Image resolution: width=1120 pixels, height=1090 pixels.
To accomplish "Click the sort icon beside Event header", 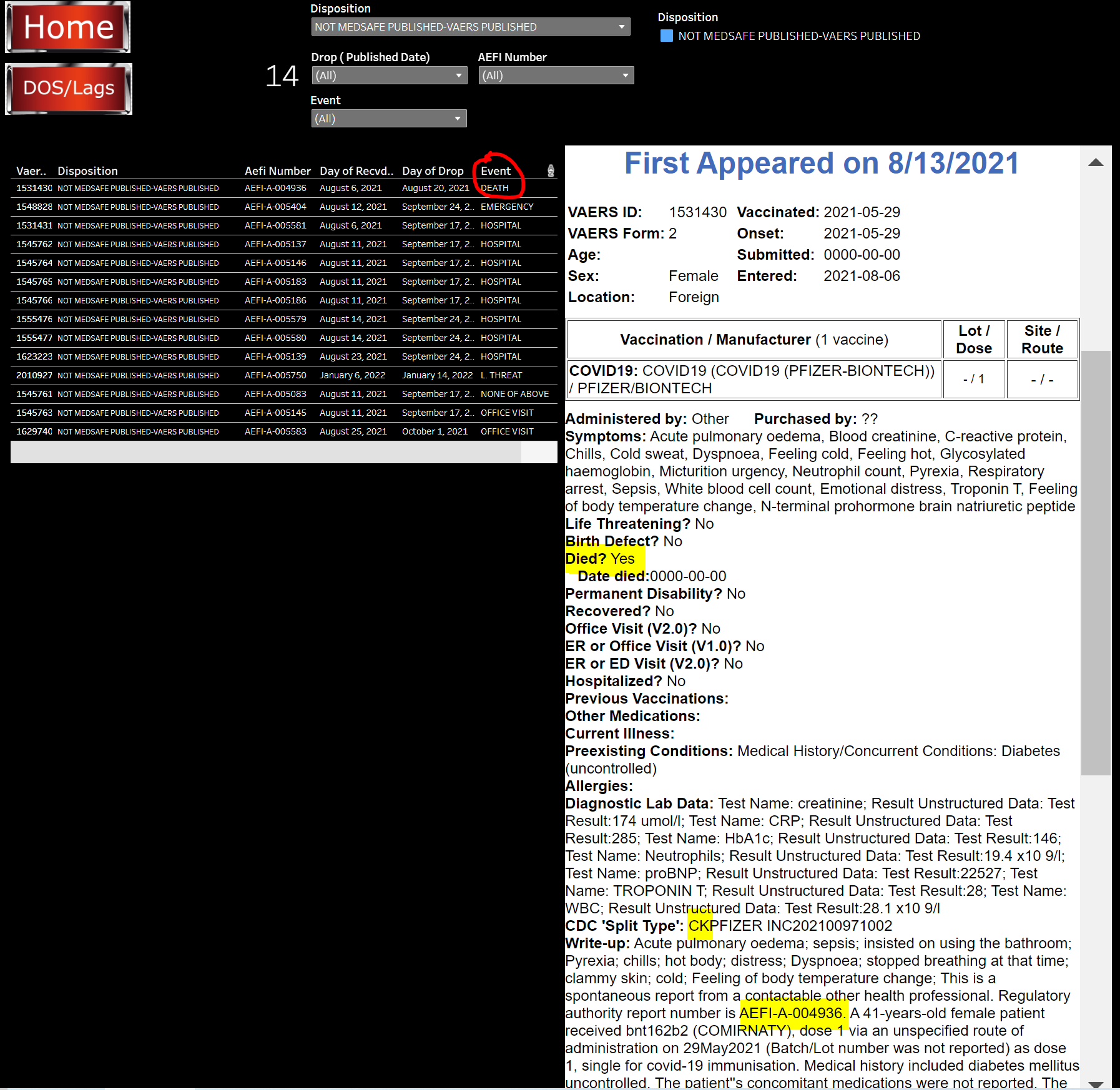I will click(x=551, y=170).
